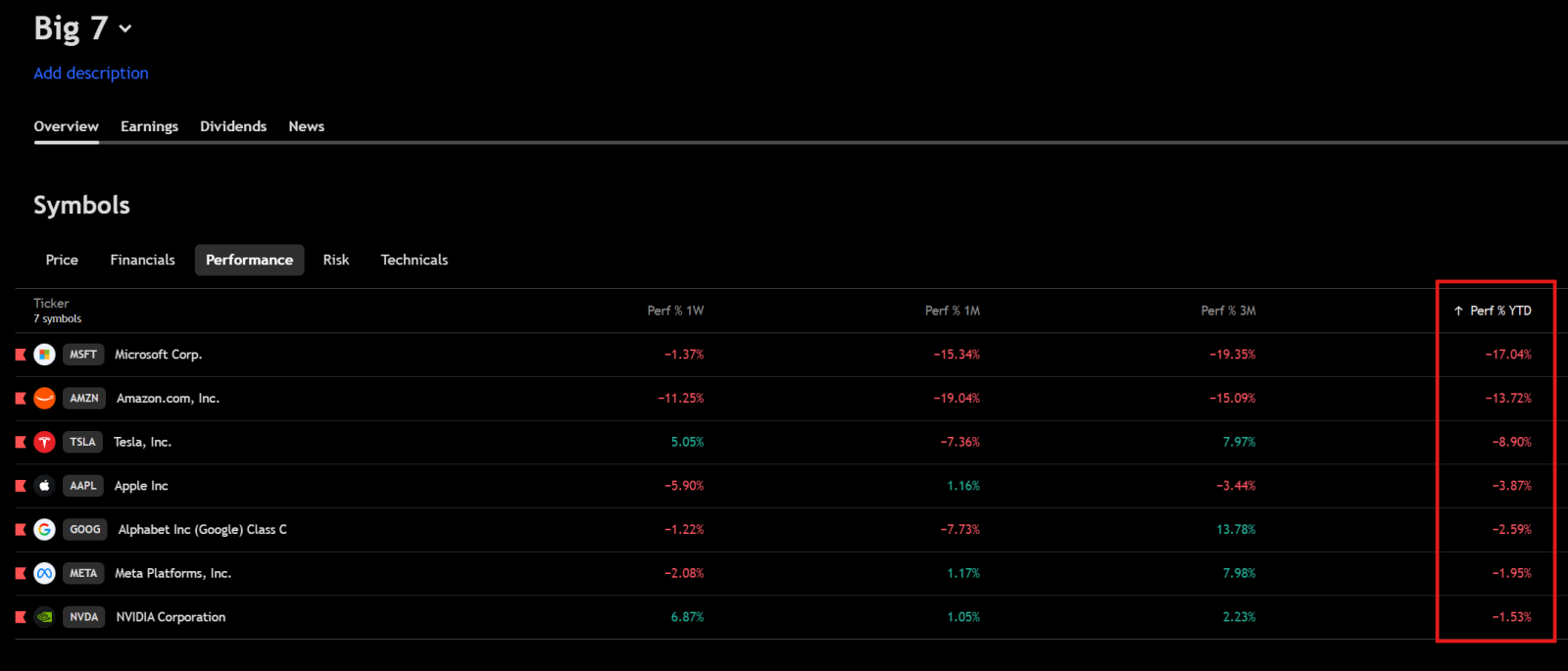Sort by Perf % YTD column
Viewport: 1568px width, 671px height.
1493,311
